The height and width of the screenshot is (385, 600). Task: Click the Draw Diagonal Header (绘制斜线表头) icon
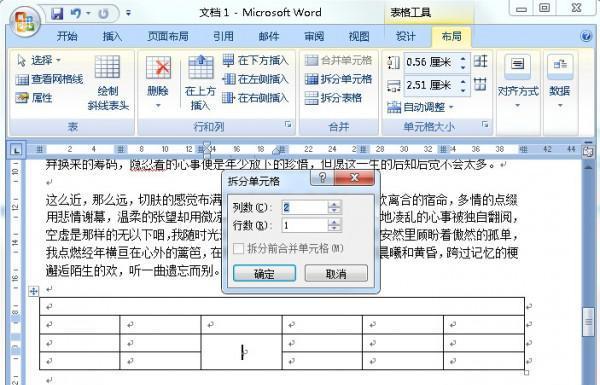tap(108, 67)
